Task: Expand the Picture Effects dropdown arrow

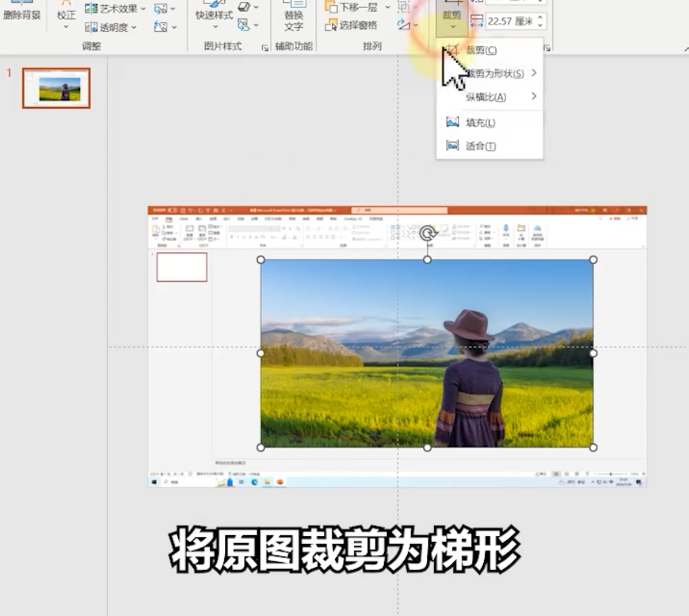Action: [256, 7]
